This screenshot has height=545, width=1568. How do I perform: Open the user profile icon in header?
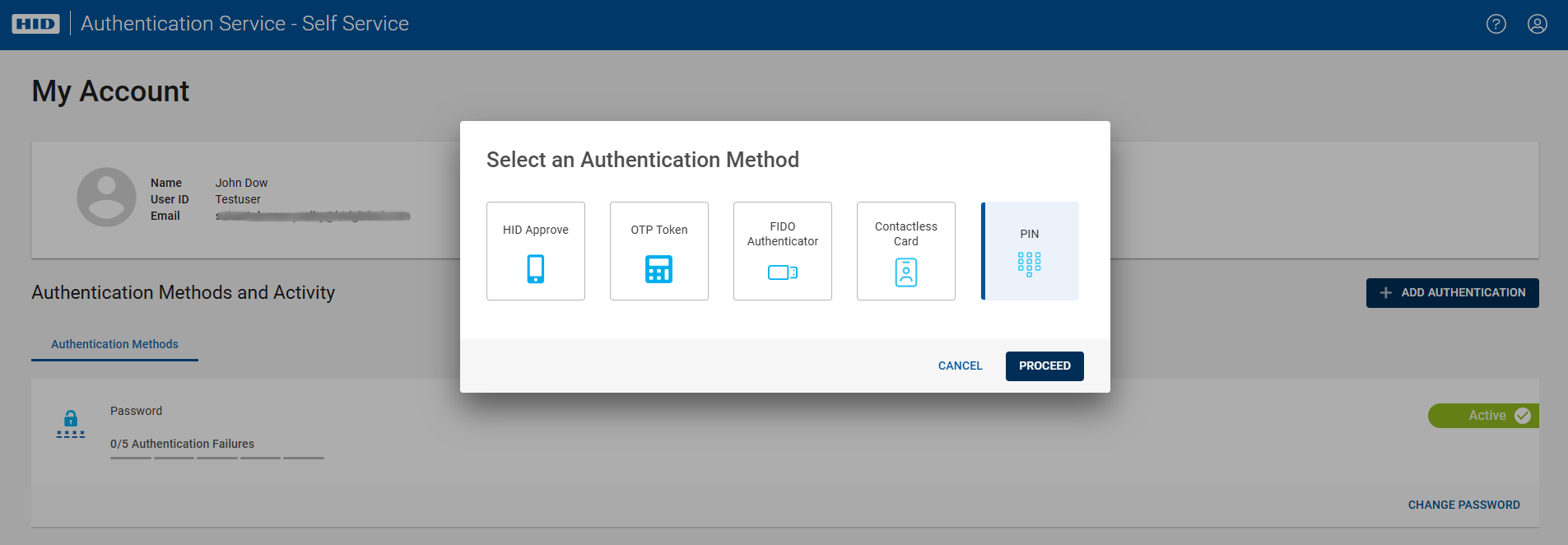tap(1538, 24)
